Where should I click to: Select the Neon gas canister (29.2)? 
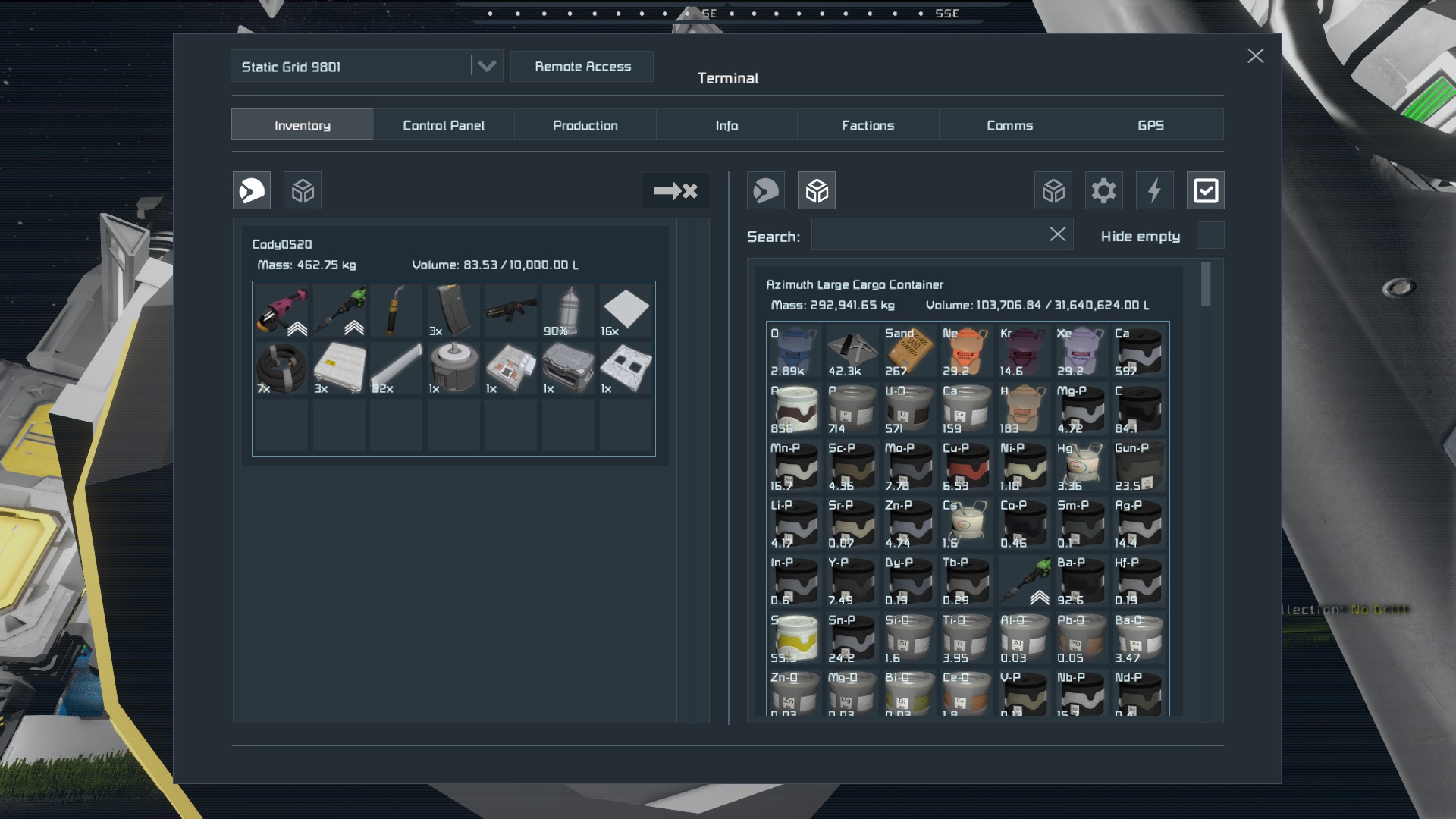(967, 351)
